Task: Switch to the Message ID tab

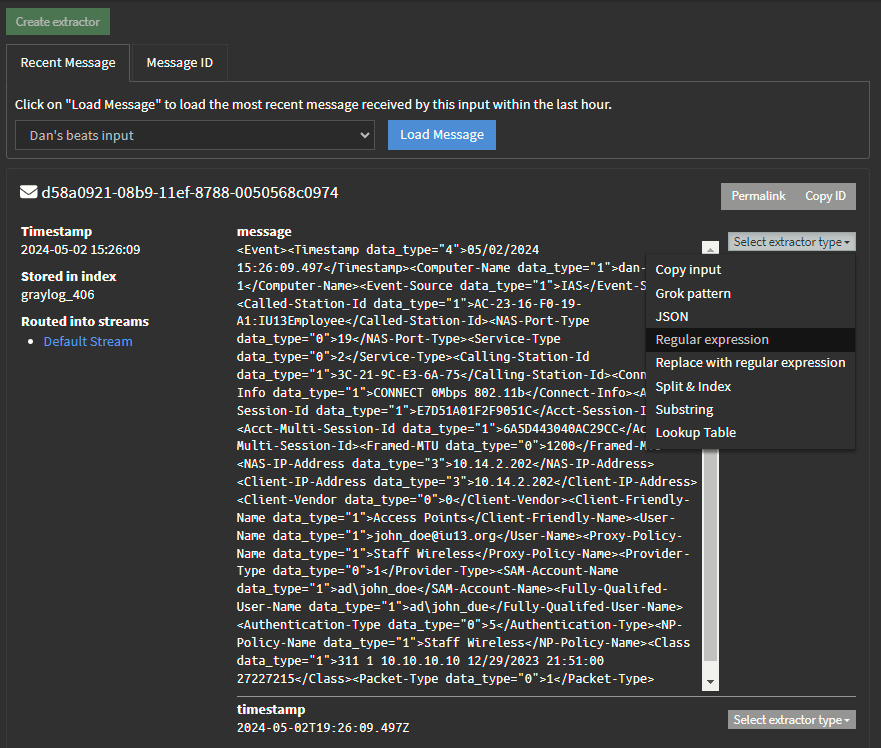Action: tap(179, 62)
